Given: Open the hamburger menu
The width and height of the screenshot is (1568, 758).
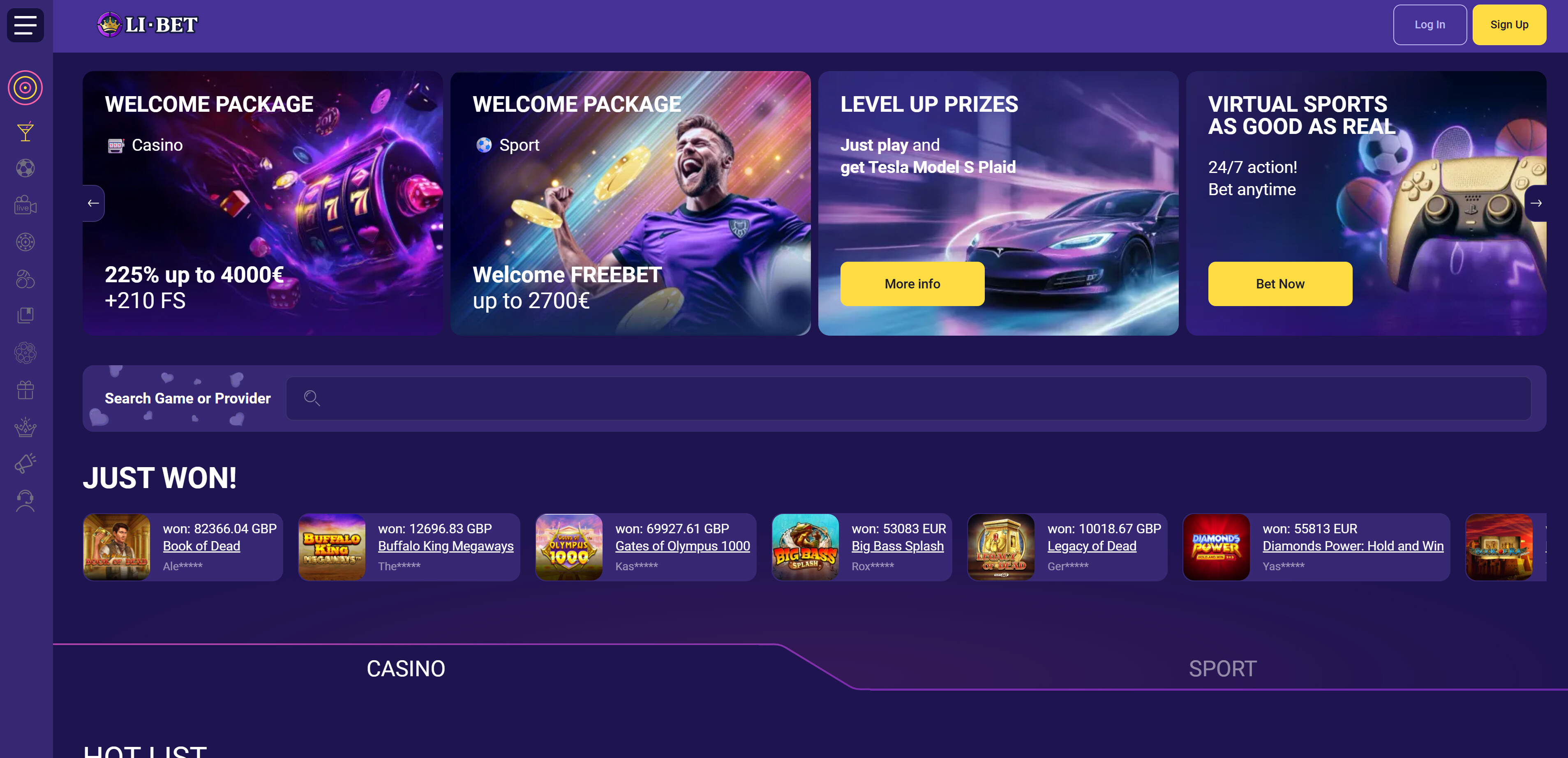Looking at the screenshot, I should tap(25, 25).
